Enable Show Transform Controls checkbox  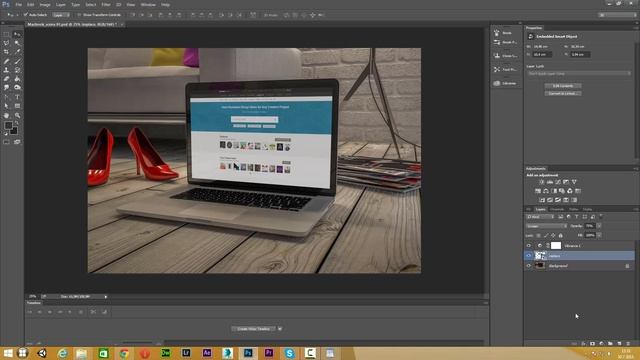pyautogui.click(x=79, y=15)
